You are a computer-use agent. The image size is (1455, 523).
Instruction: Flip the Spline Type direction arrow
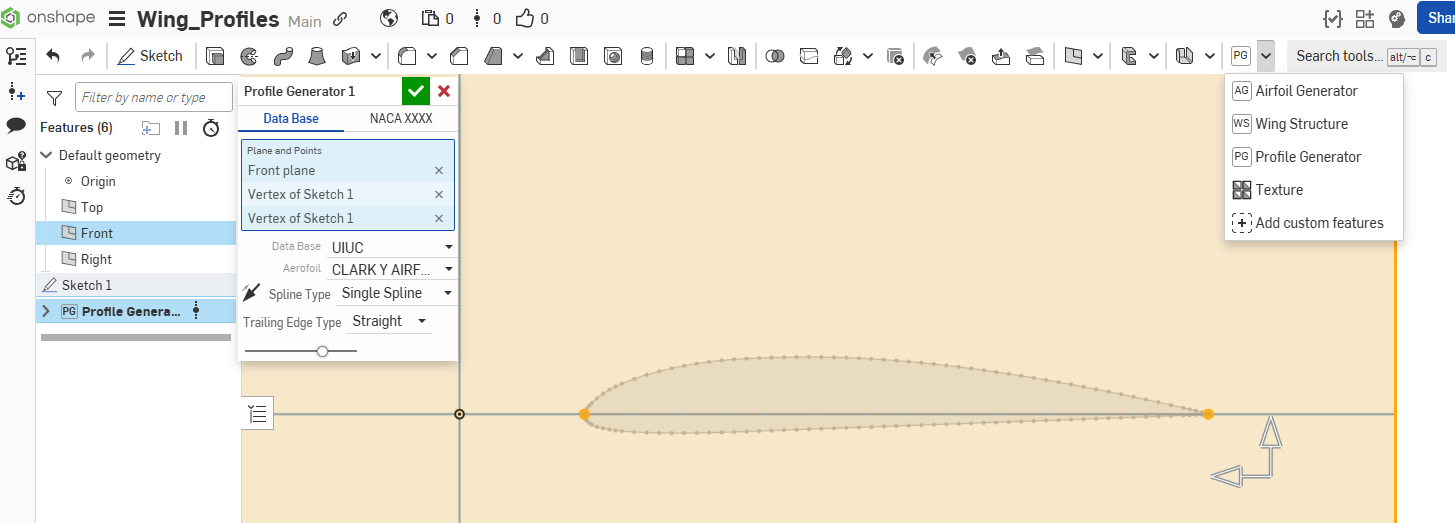pyautogui.click(x=251, y=293)
